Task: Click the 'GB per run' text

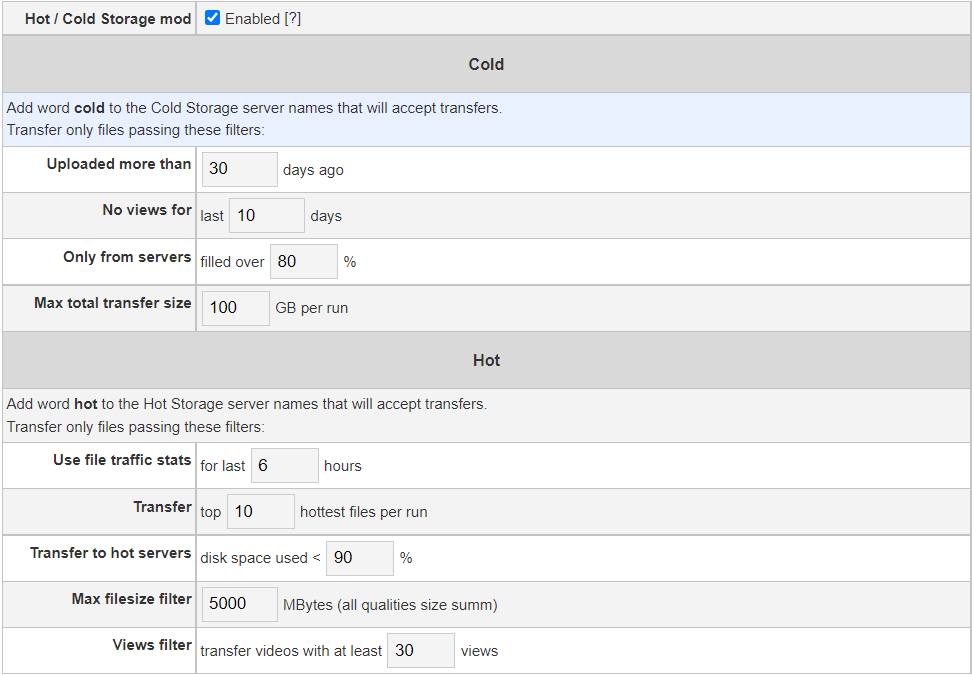Action: [x=311, y=308]
